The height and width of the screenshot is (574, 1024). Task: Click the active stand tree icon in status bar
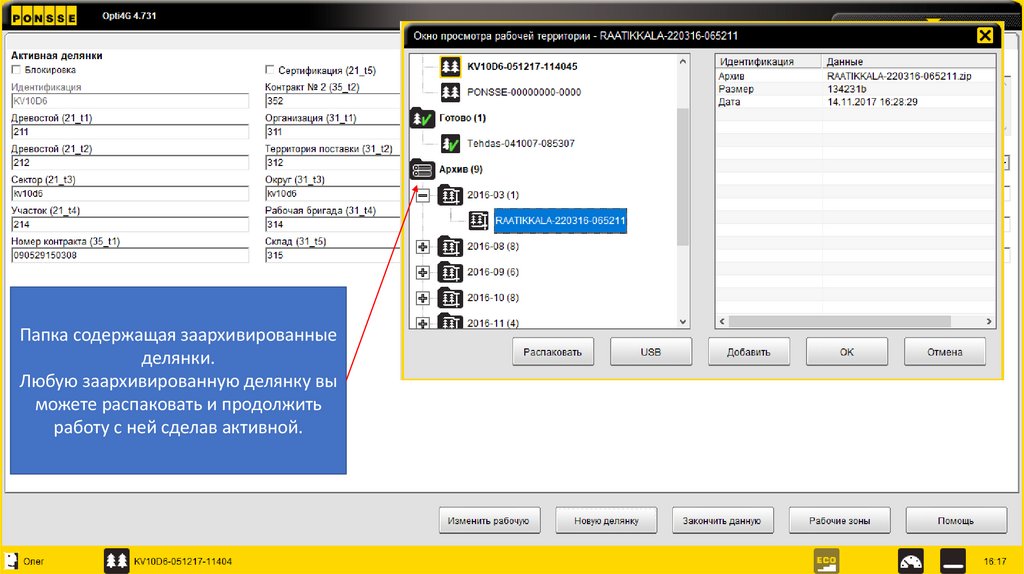coord(116,561)
